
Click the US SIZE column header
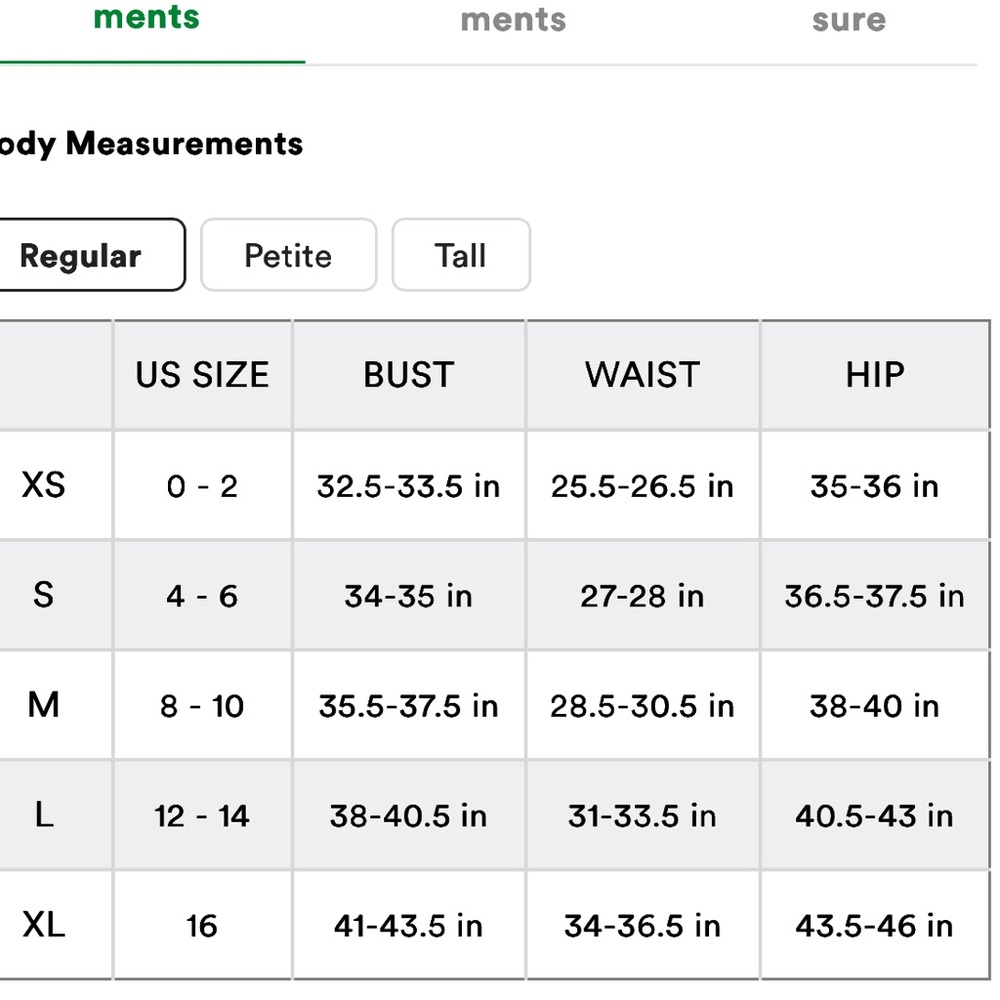[202, 375]
